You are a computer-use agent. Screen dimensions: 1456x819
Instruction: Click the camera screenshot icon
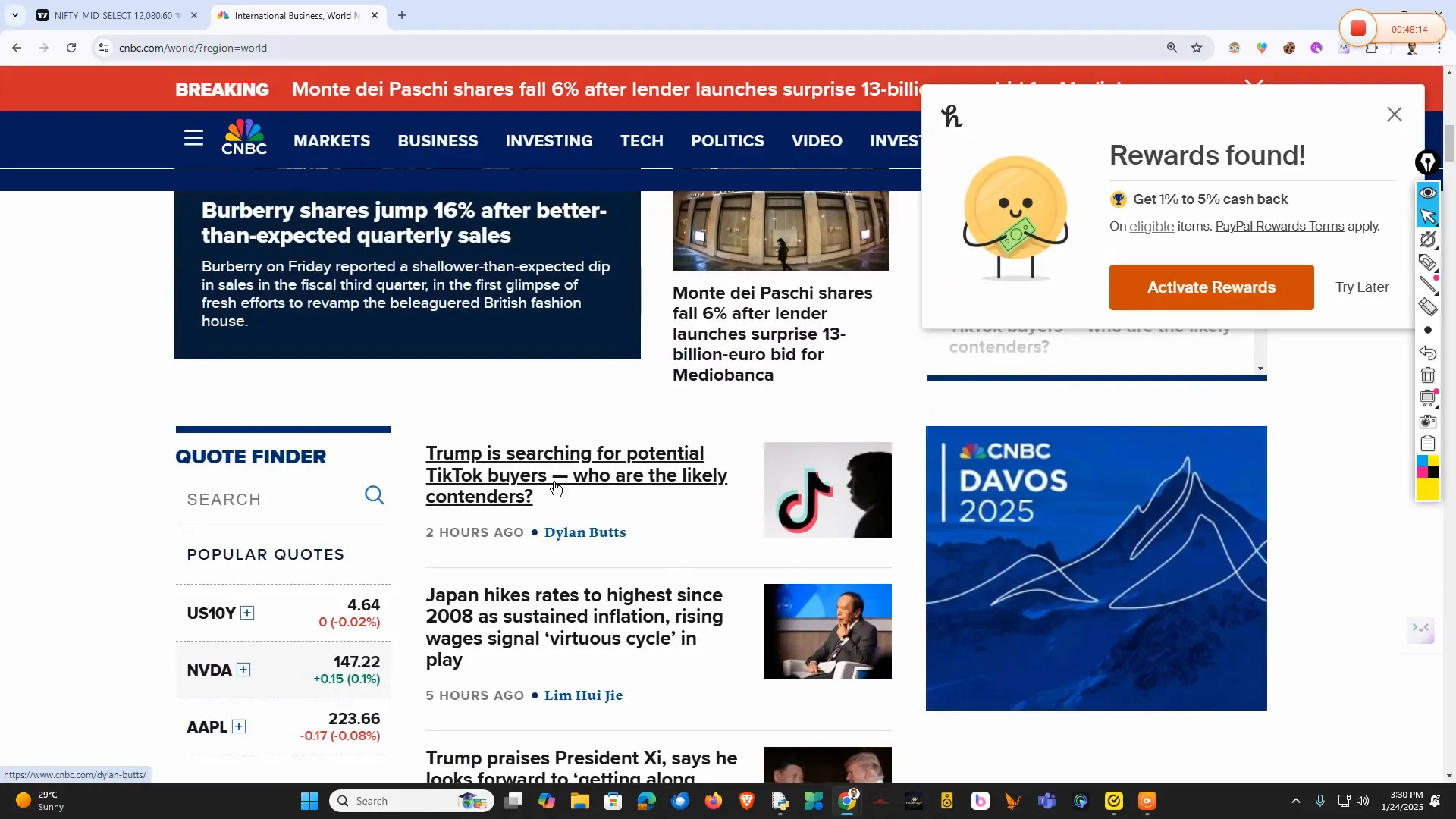1427,421
